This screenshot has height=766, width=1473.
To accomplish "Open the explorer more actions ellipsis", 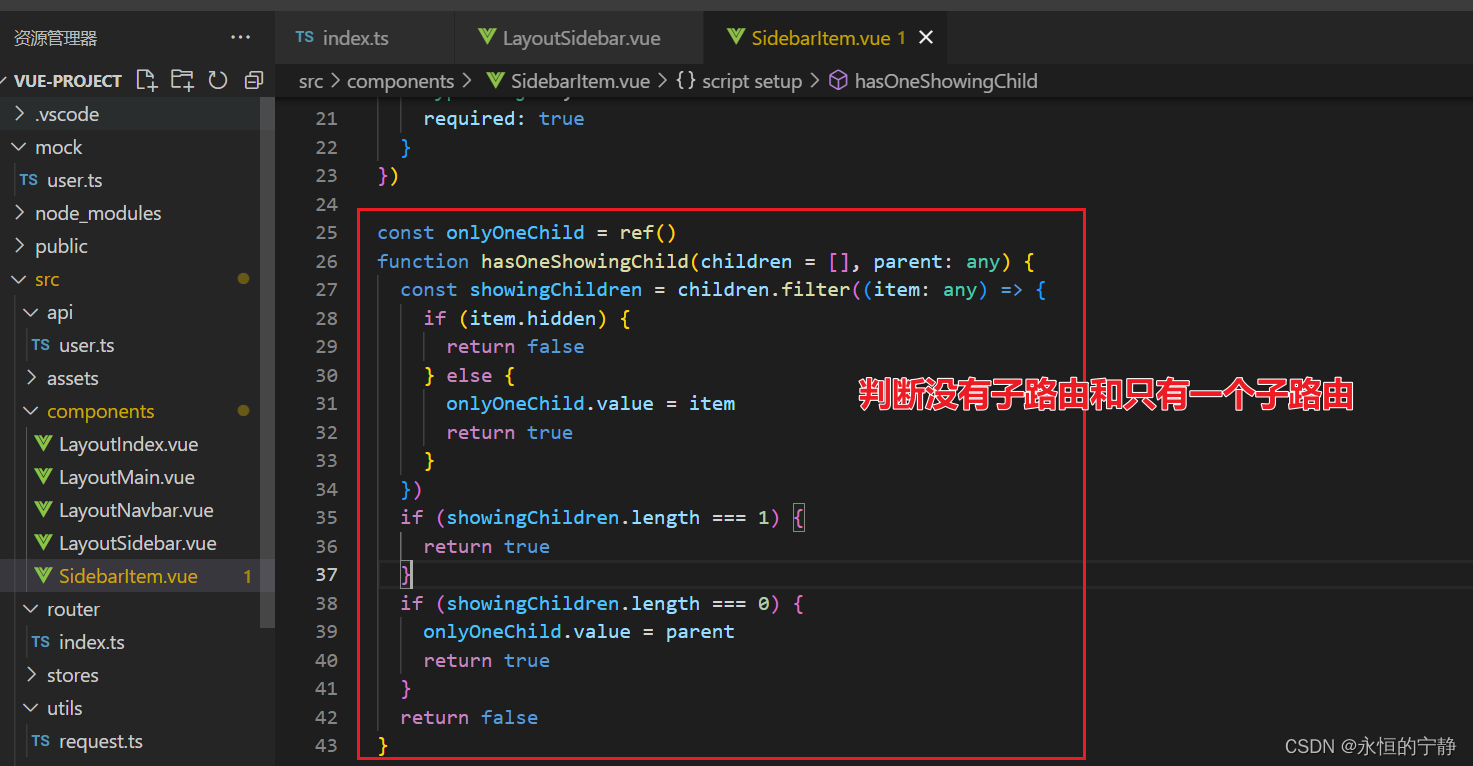I will 241,38.
